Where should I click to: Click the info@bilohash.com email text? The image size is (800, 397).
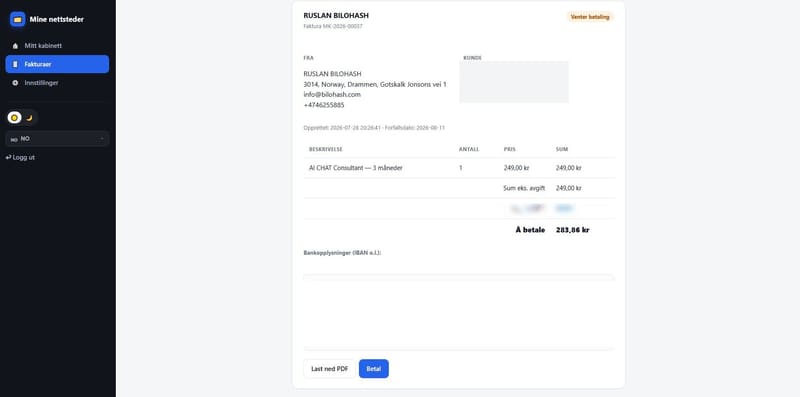(332, 94)
